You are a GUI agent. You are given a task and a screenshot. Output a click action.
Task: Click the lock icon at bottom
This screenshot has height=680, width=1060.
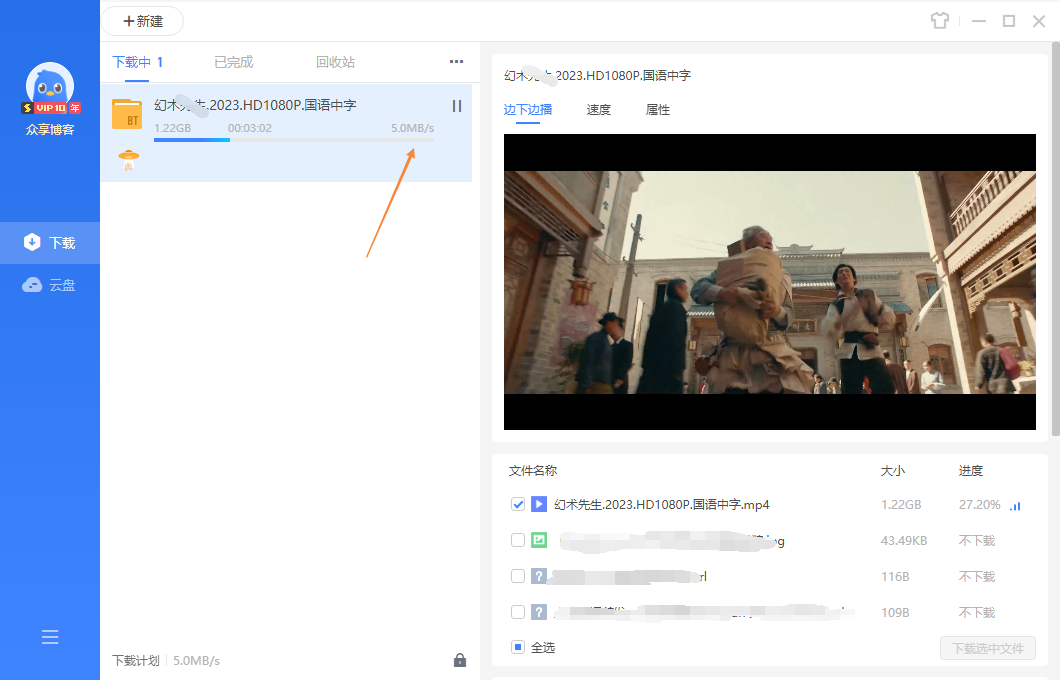[460, 660]
